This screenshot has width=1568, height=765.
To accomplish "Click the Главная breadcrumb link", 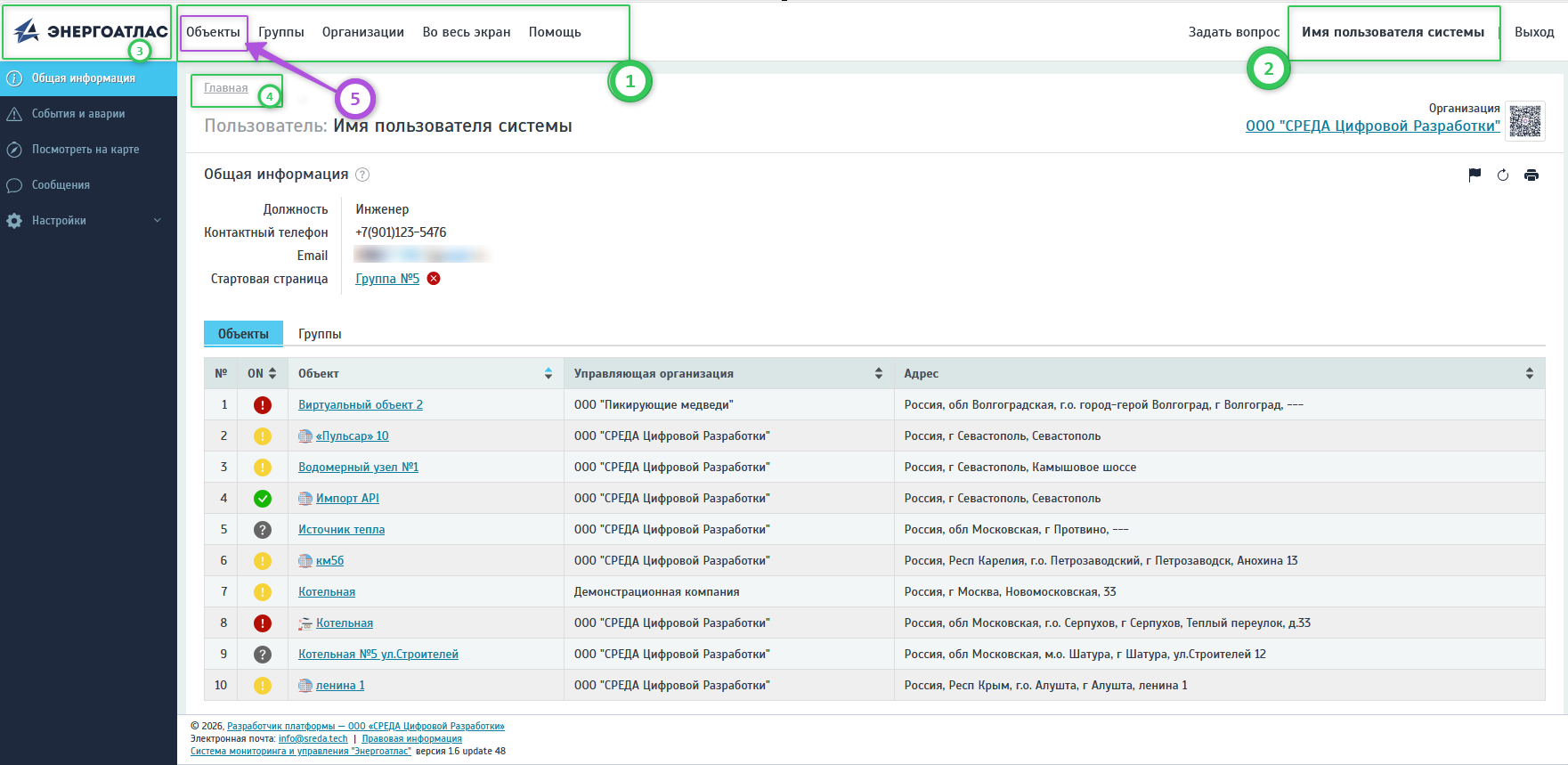I will 226,88.
